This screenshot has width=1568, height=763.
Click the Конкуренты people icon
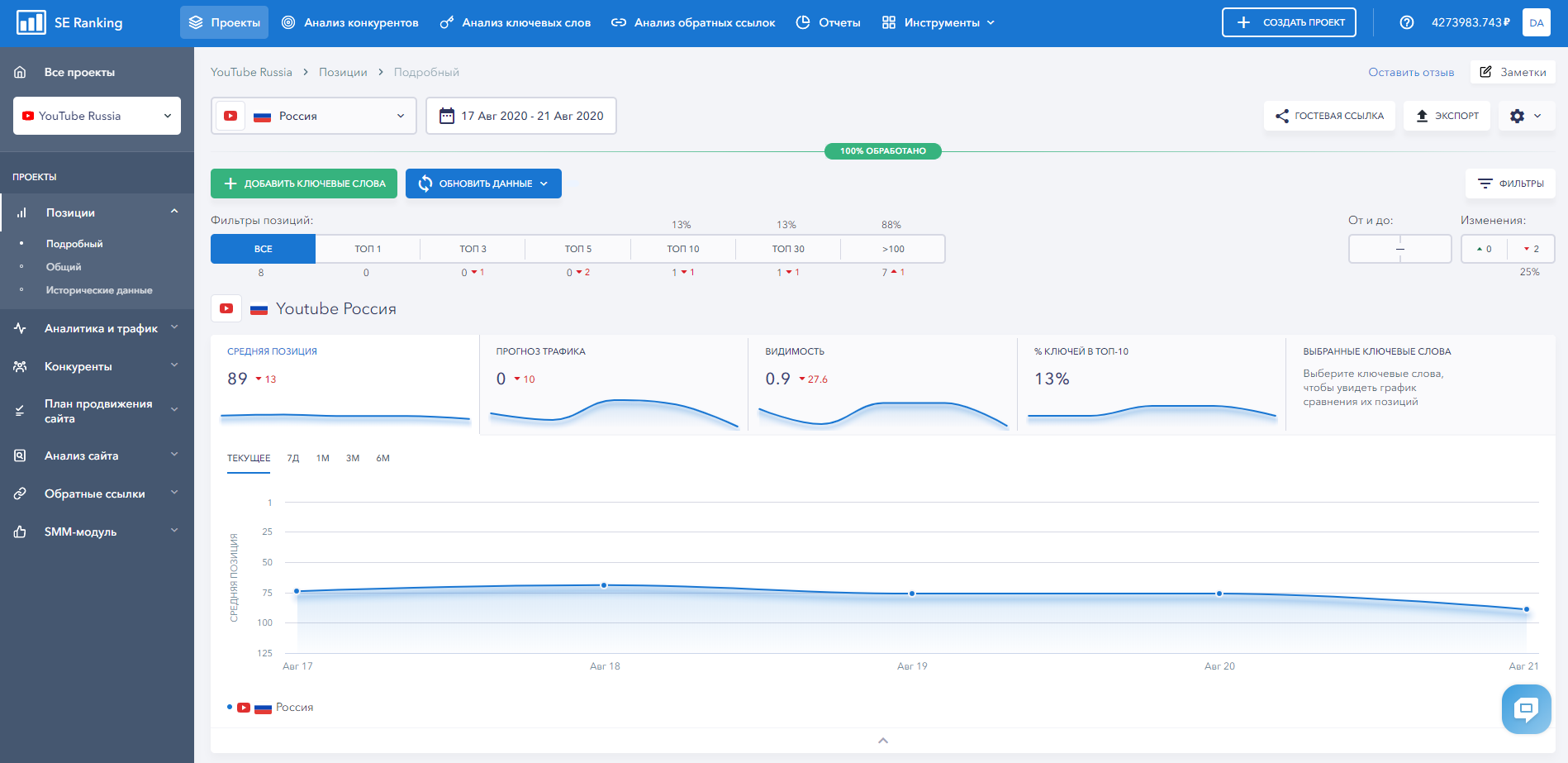20,366
